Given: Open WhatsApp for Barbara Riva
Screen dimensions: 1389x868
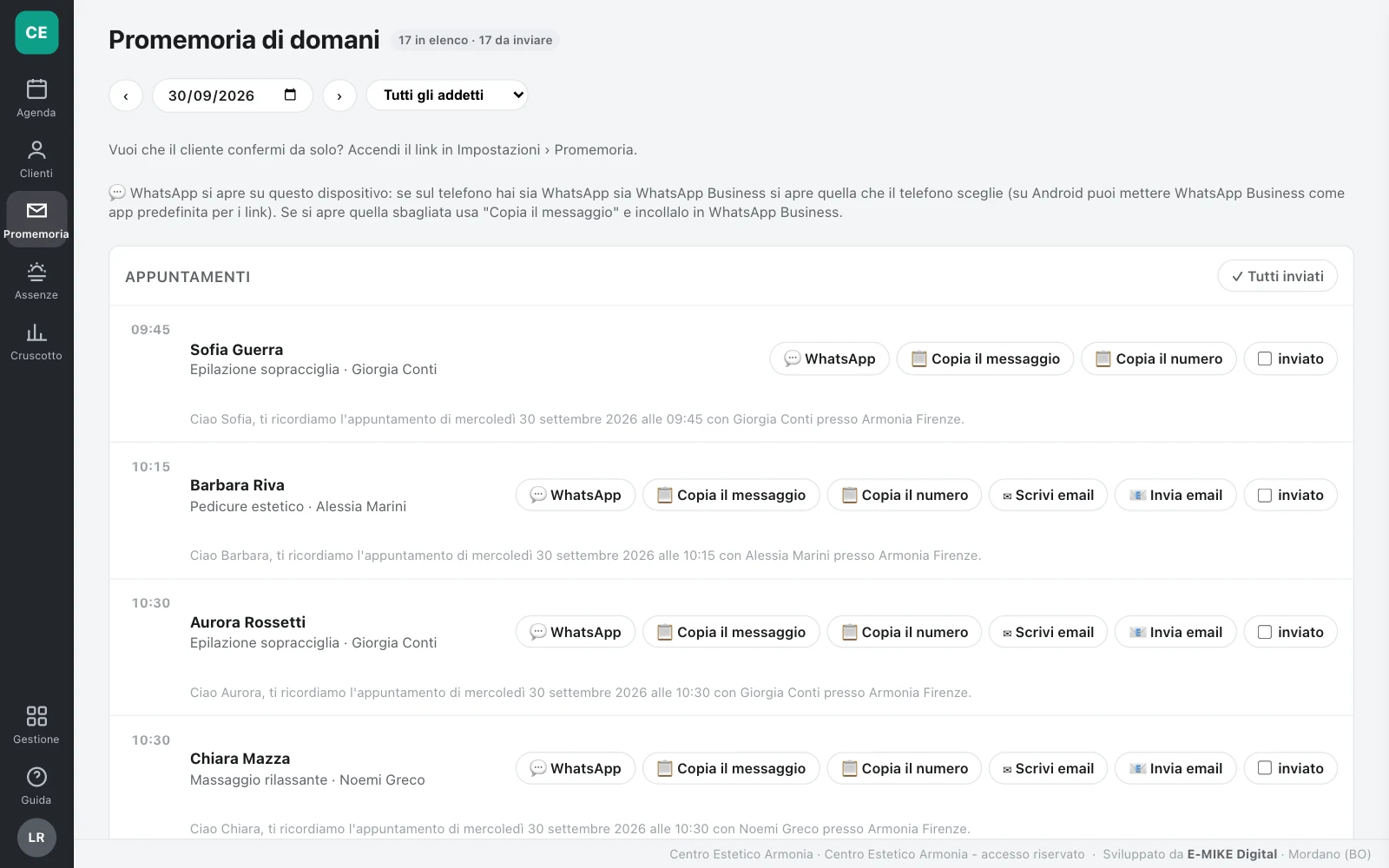Looking at the screenshot, I should coord(576,495).
